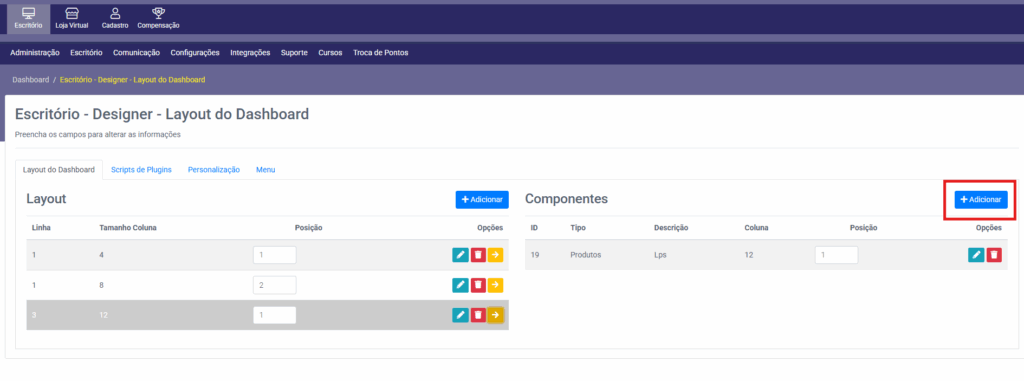
Task: Edit layout row with column size 12
Action: pyautogui.click(x=460, y=315)
